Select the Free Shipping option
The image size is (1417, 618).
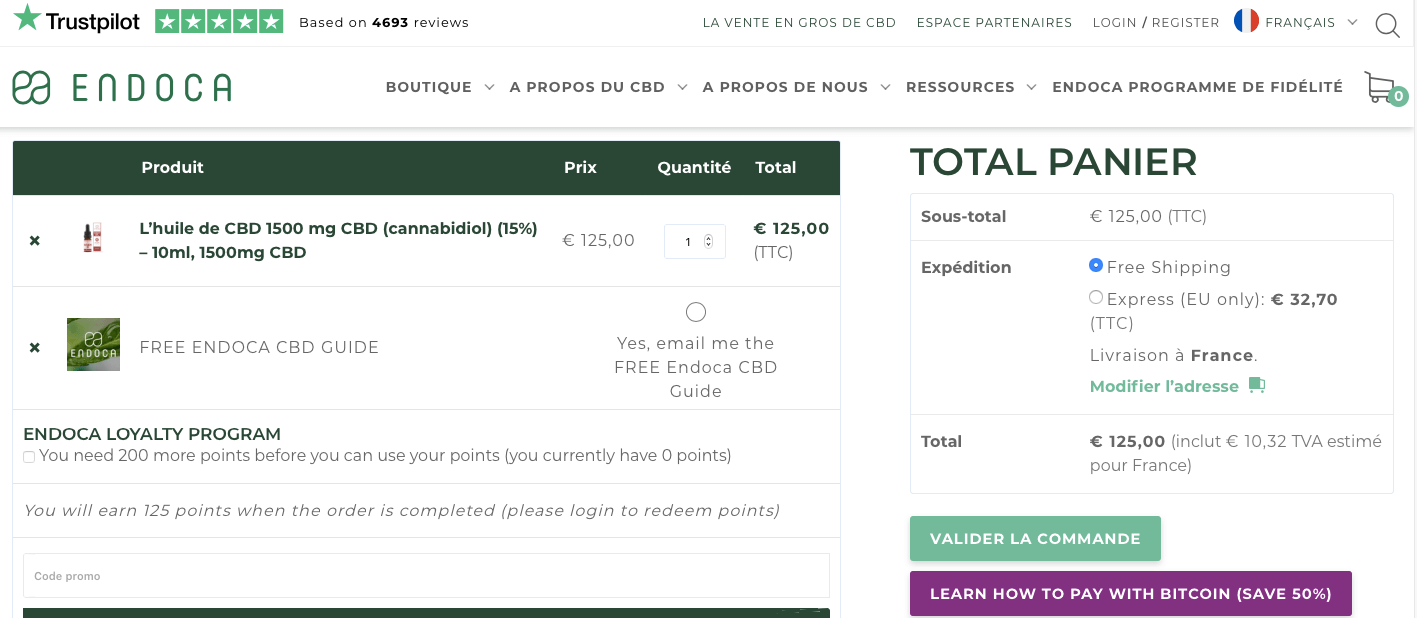pyautogui.click(x=1096, y=266)
